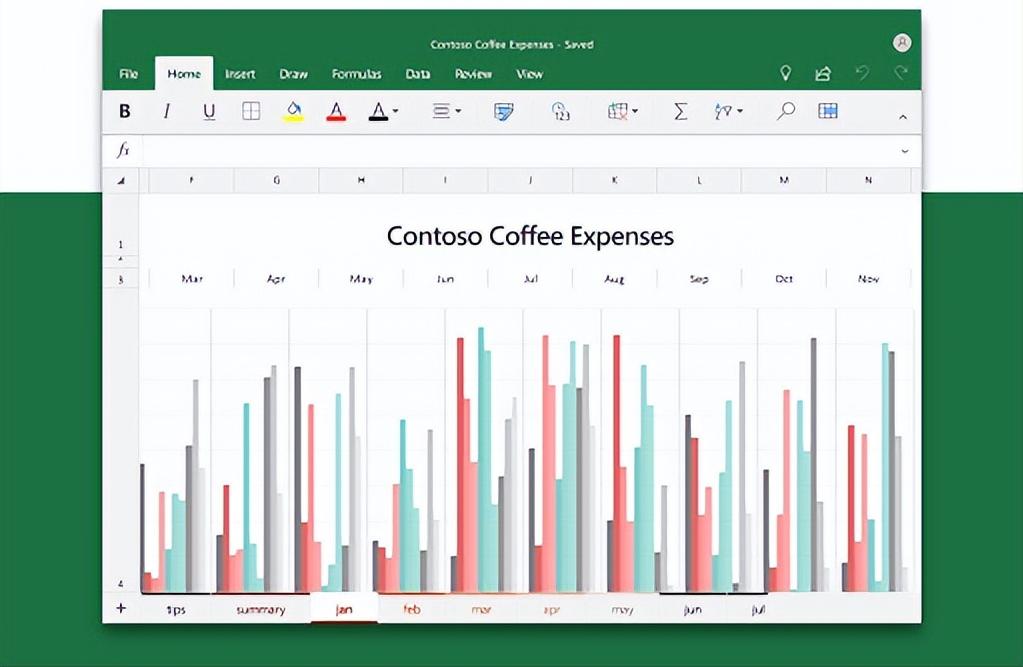Click the Find magnifier icon

coord(786,111)
